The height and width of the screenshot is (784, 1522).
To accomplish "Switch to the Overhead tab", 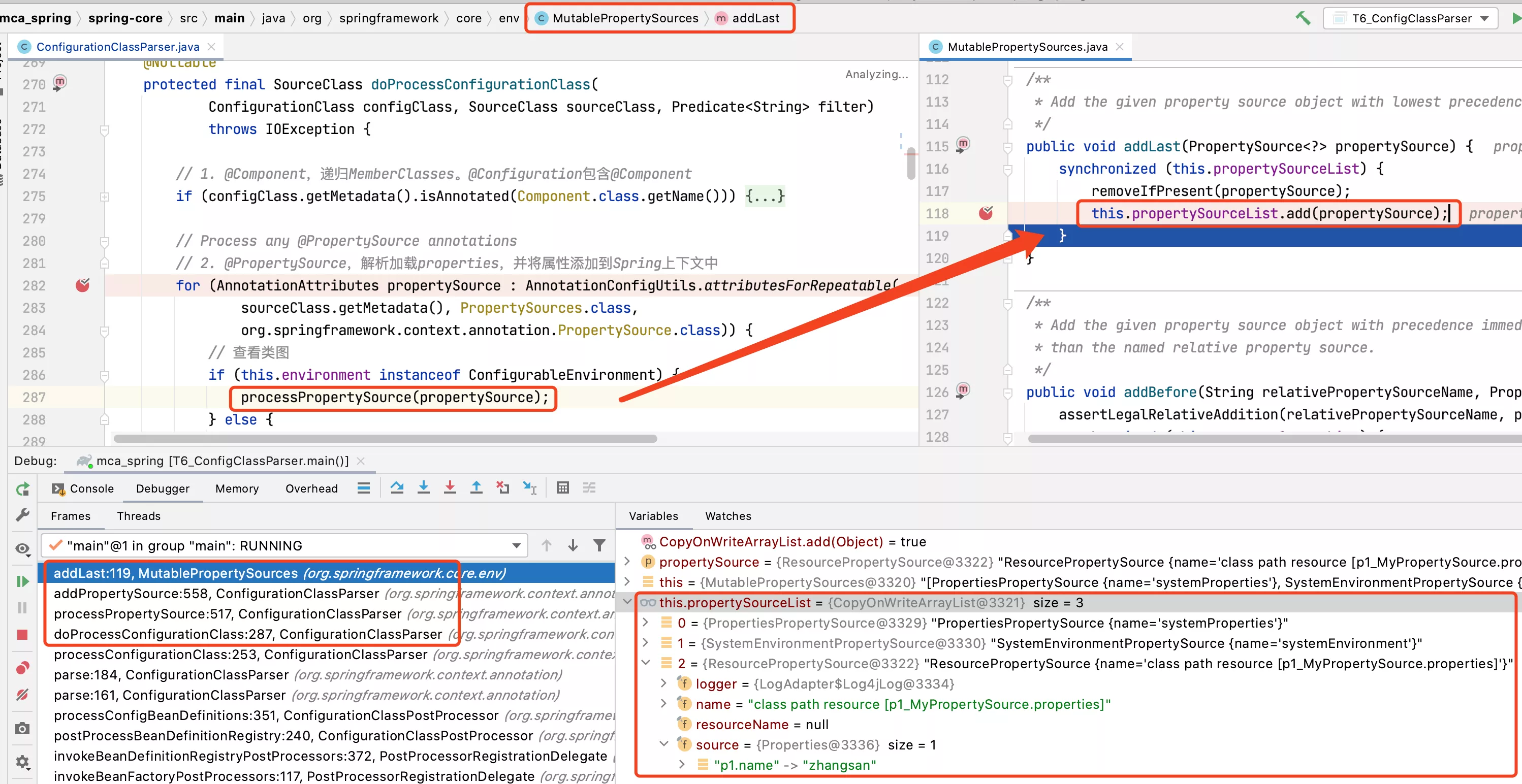I will pos(311,488).
